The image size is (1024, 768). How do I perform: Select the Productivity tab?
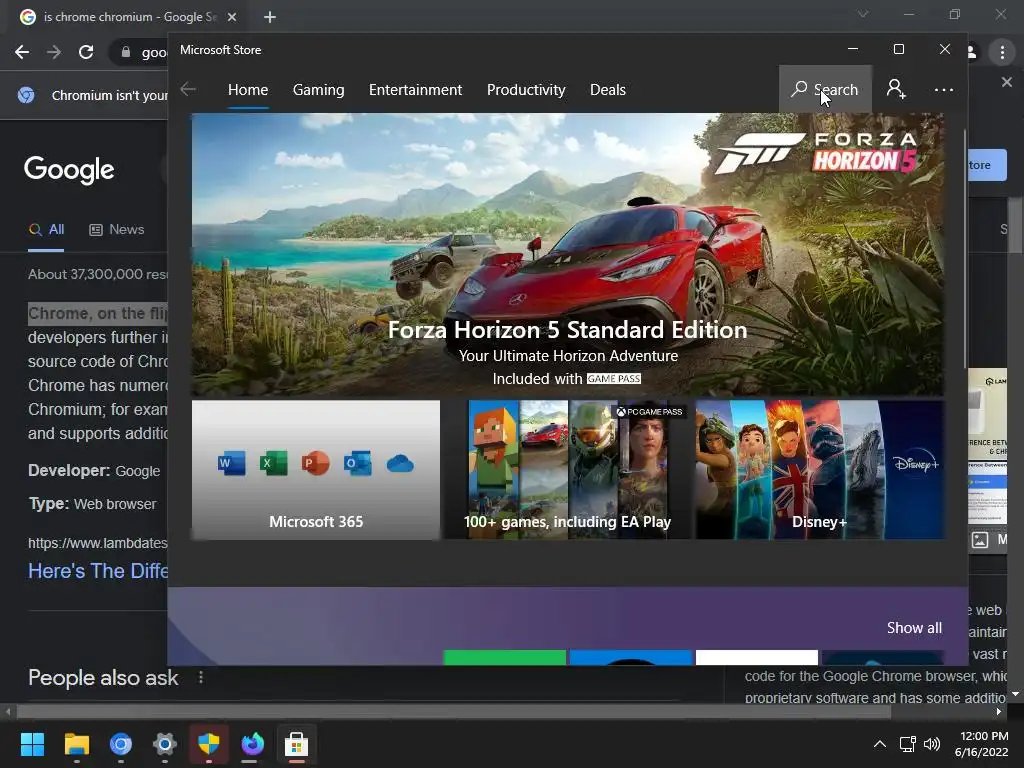click(x=526, y=89)
